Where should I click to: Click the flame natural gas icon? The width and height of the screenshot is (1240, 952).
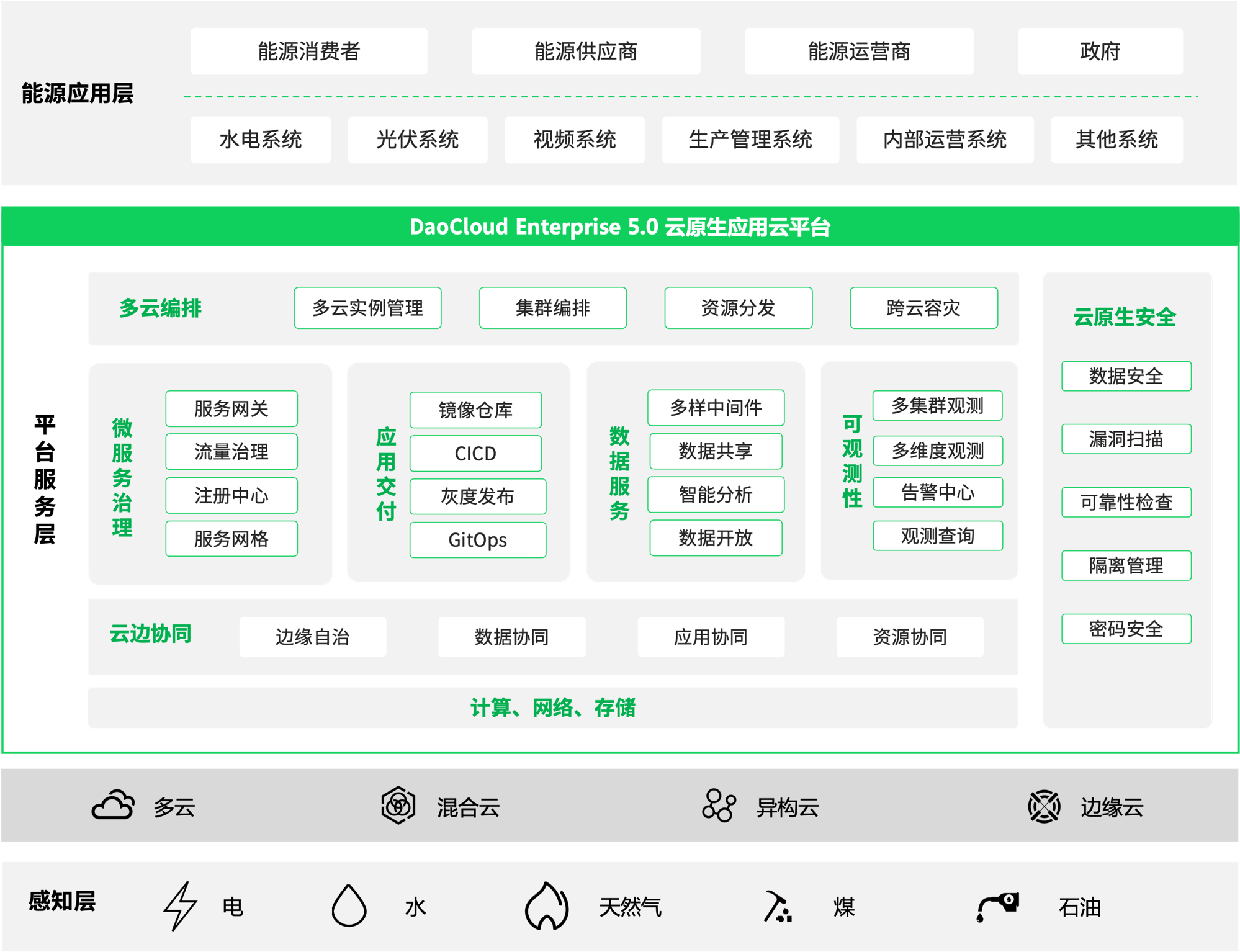coord(547,905)
